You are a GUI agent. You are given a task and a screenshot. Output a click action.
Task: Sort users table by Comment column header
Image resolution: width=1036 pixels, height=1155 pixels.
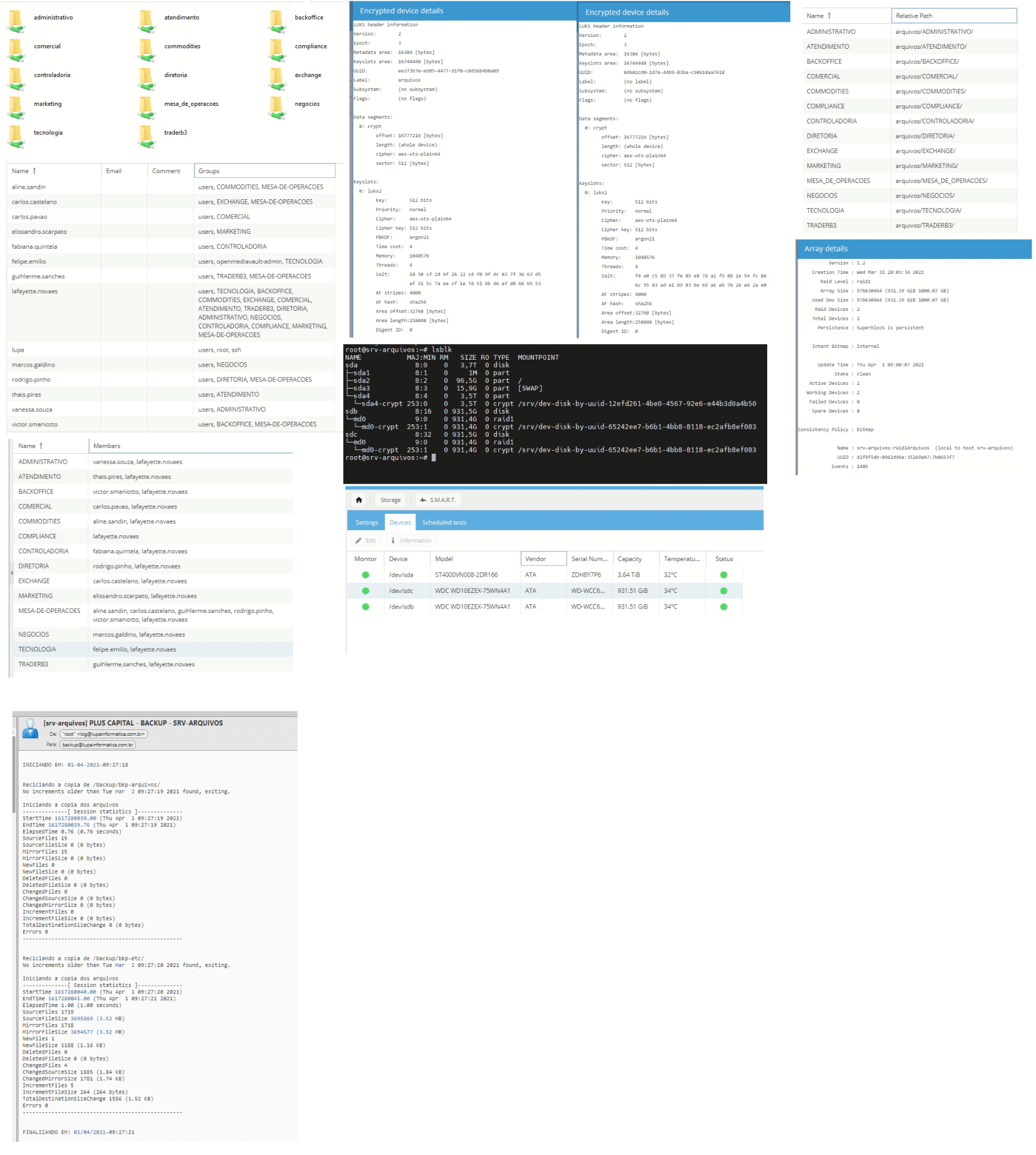(170, 171)
